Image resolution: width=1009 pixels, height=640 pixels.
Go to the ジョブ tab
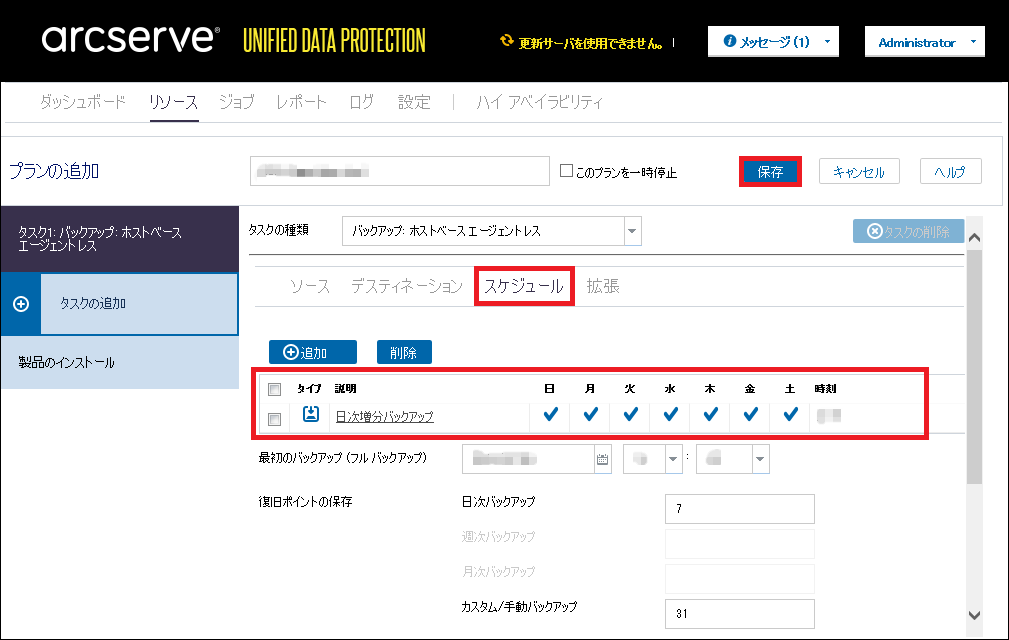click(237, 102)
